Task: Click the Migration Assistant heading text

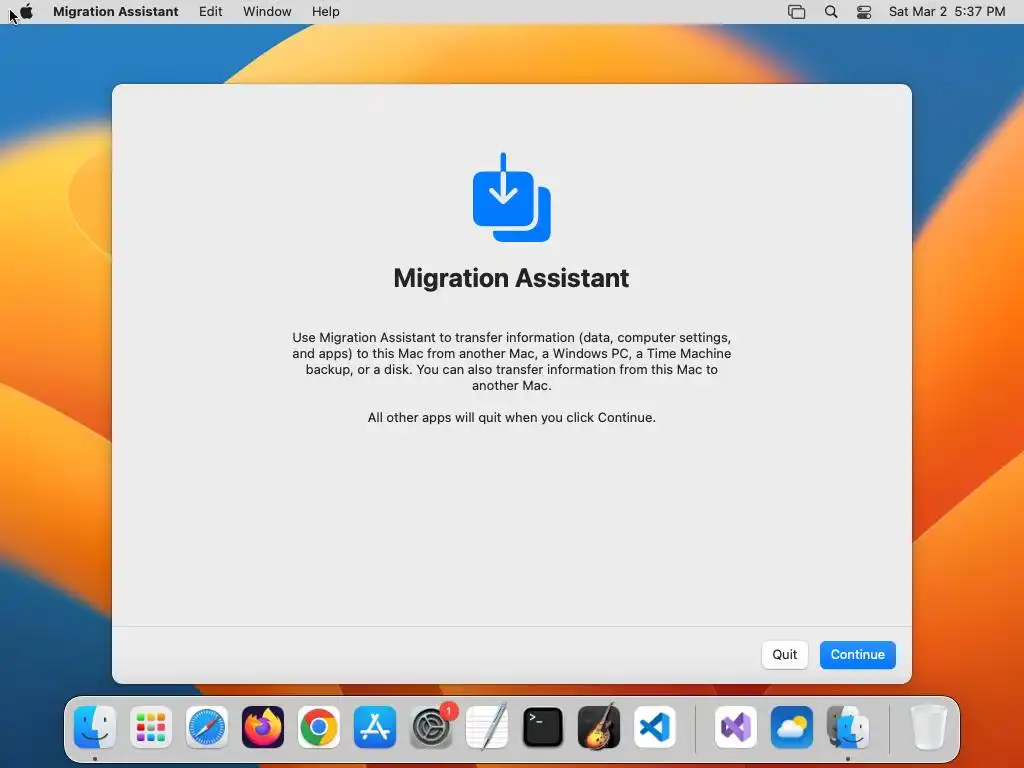Action: 511,278
